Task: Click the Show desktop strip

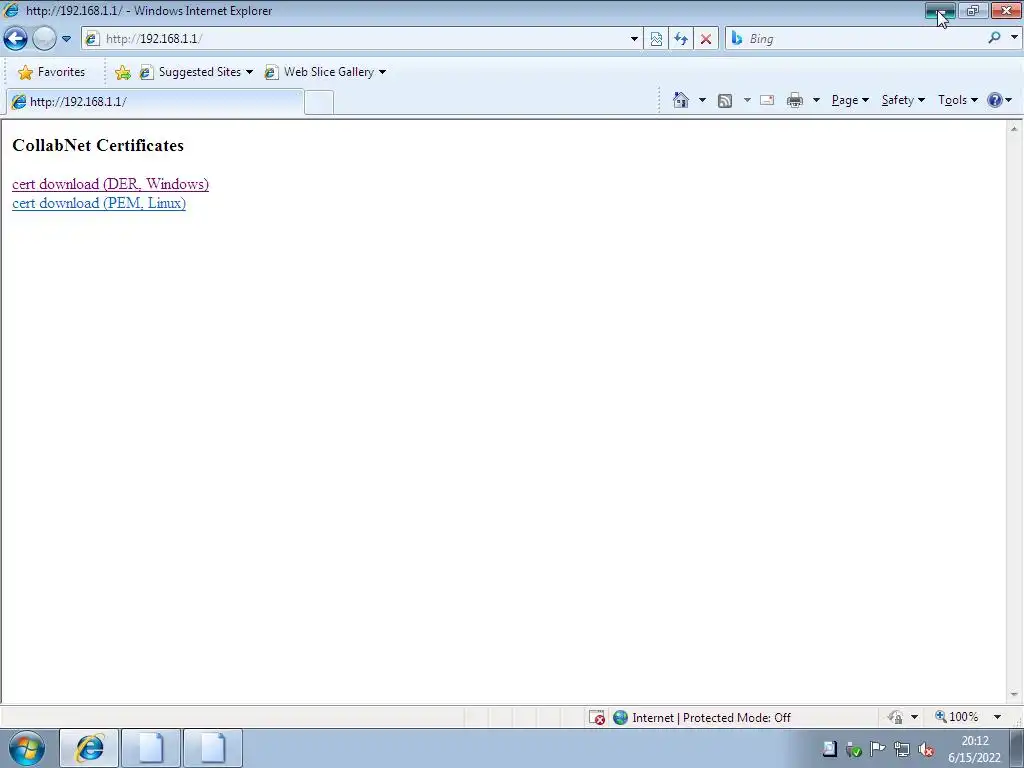Action: (x=1016, y=748)
